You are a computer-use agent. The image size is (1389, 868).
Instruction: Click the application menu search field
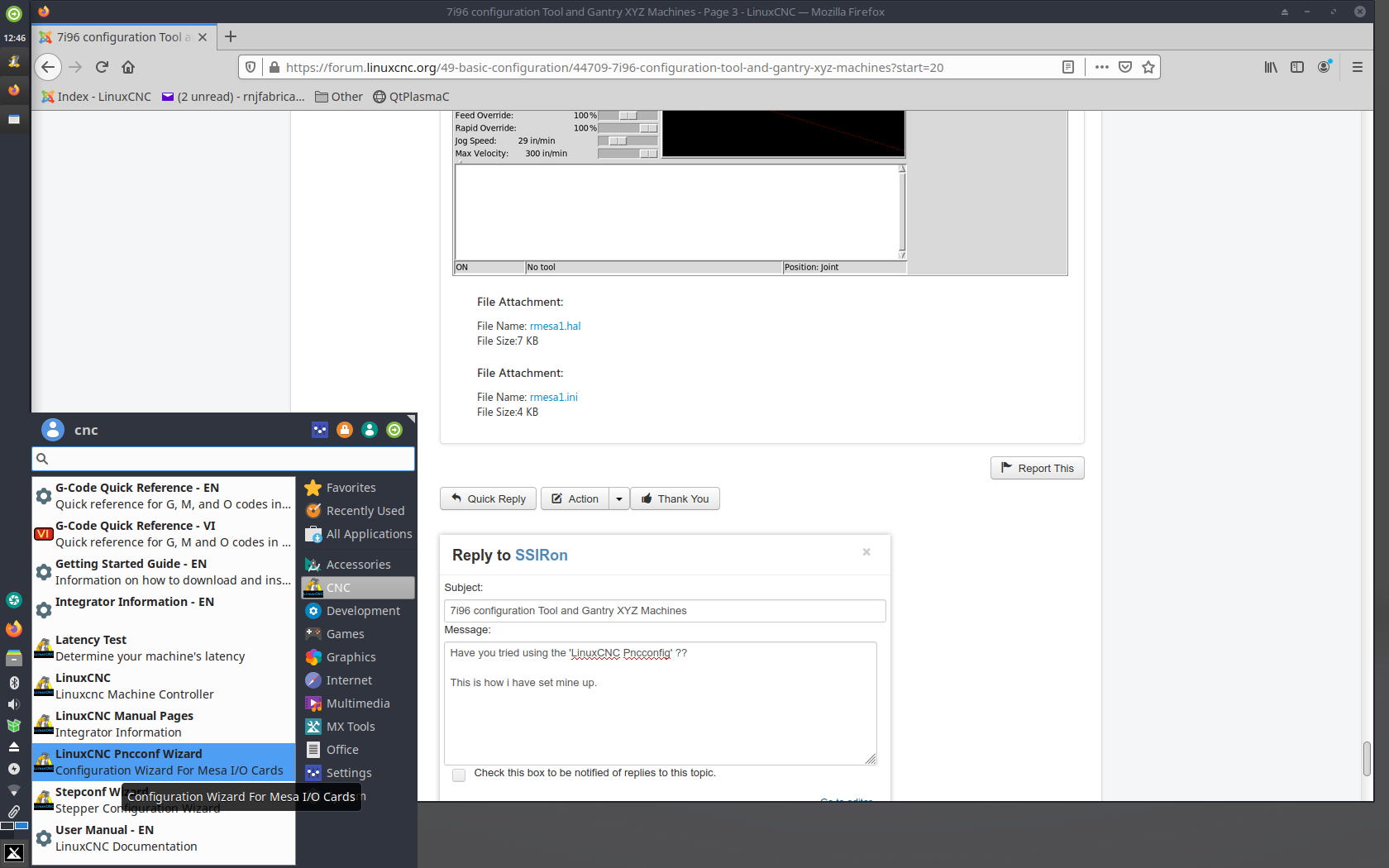(x=223, y=459)
